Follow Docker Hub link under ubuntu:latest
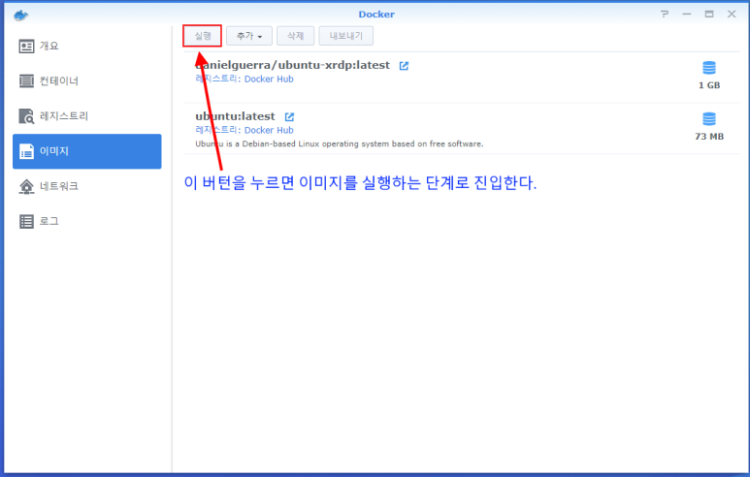The height and width of the screenshot is (477, 750). point(269,130)
